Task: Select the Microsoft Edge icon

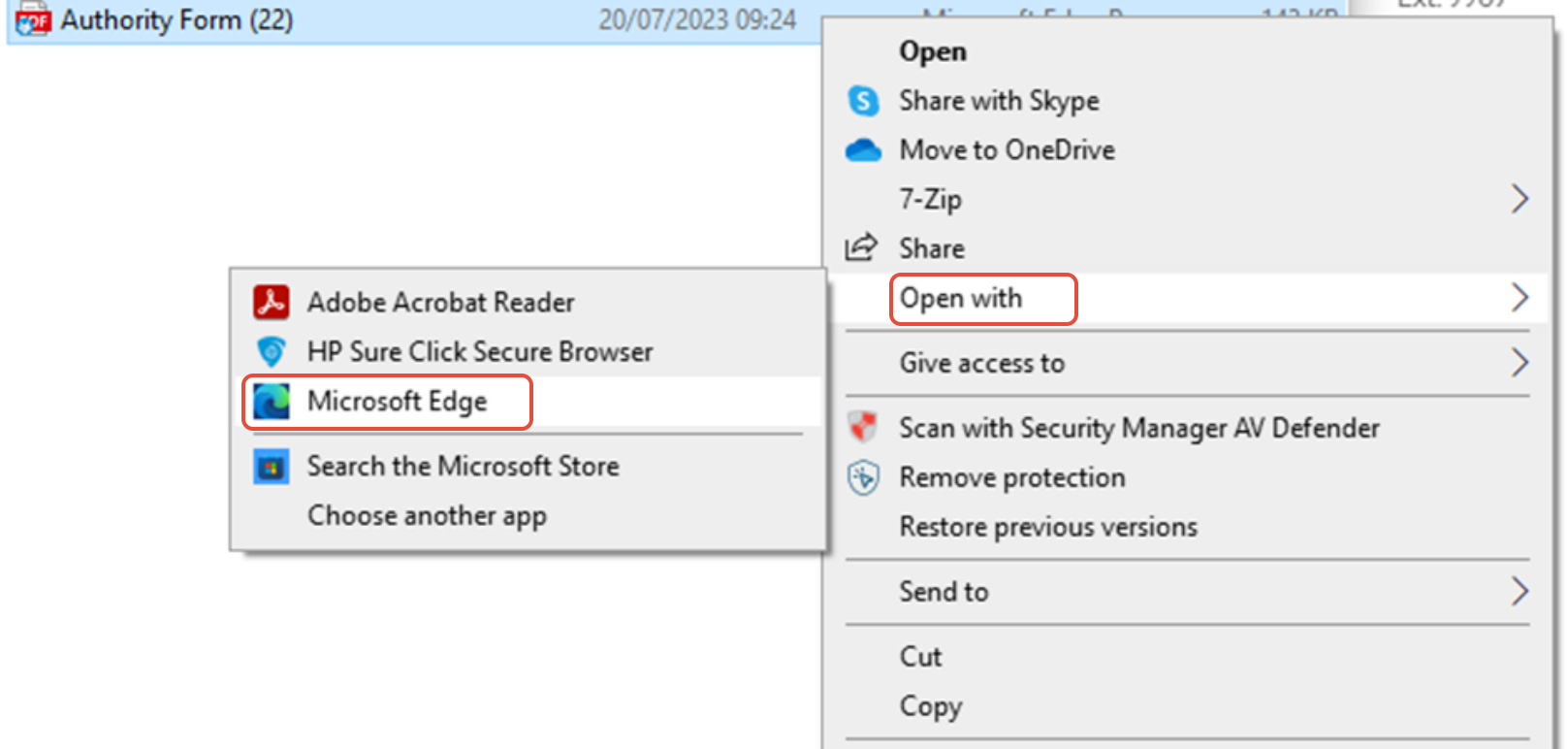Action: [270, 401]
